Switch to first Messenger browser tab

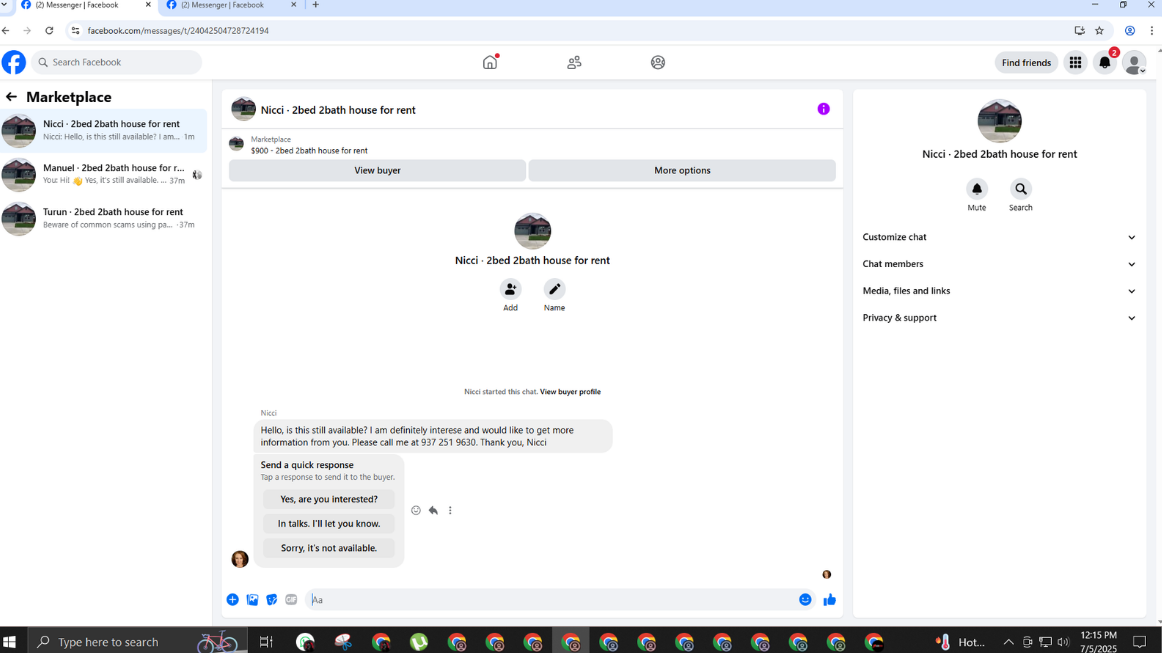click(84, 5)
